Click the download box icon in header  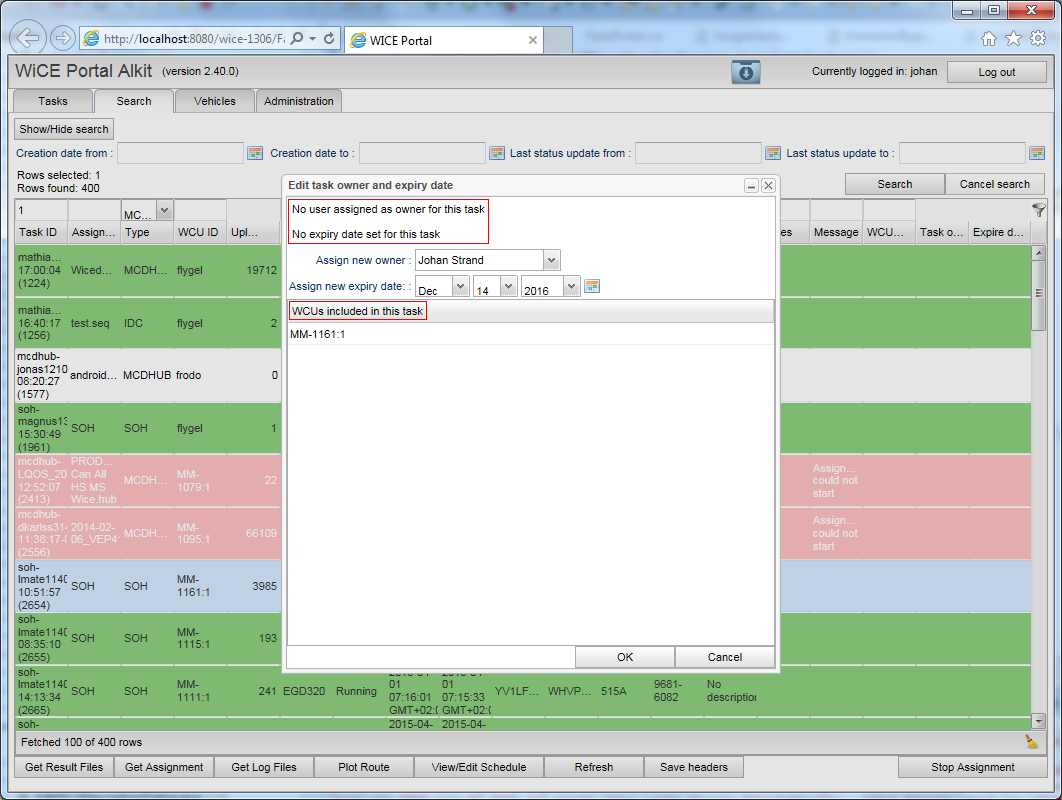tap(746, 72)
